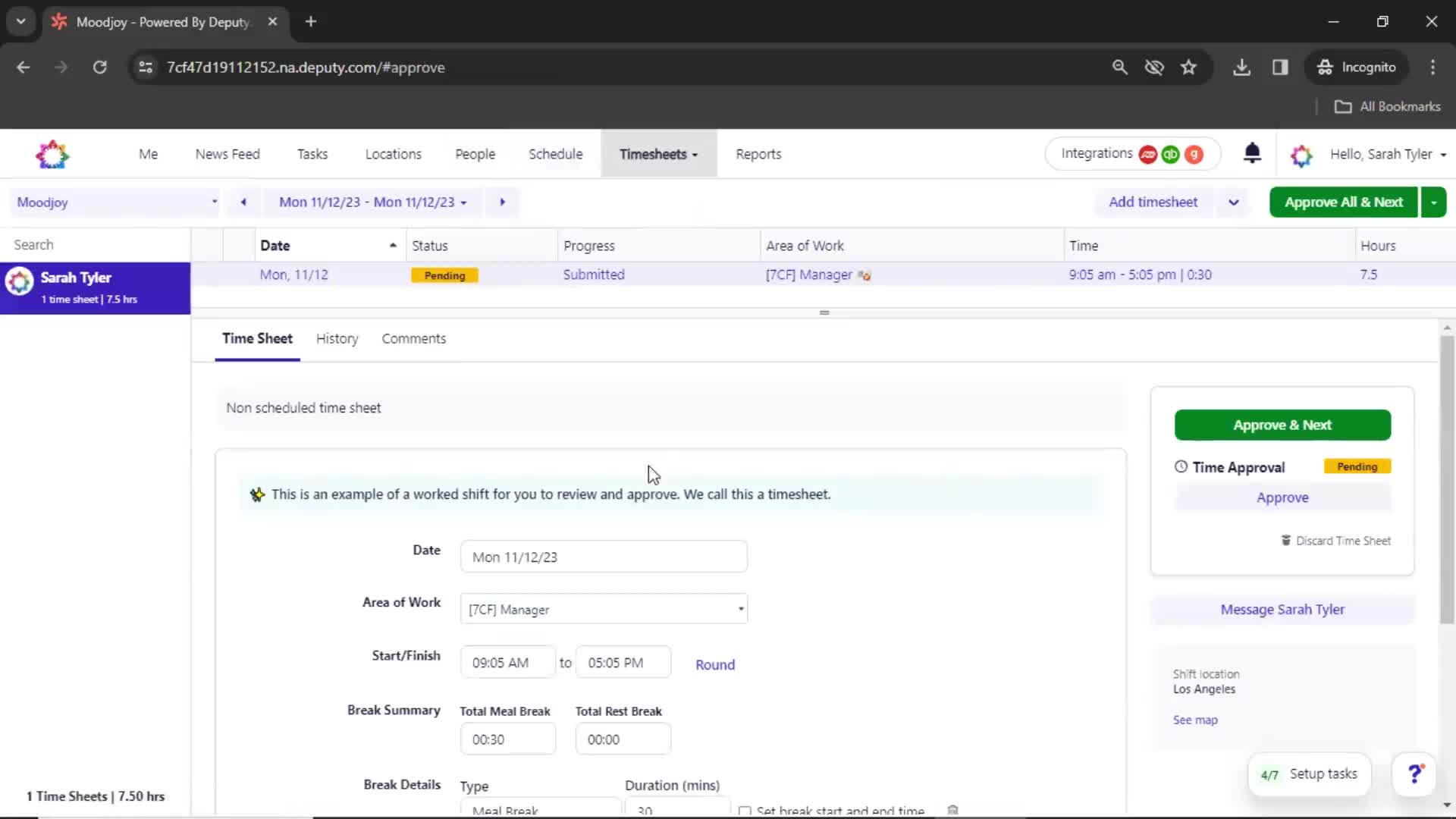This screenshot has width=1456, height=819.
Task: Click the Approve button in Time Approval panel
Action: (x=1282, y=497)
